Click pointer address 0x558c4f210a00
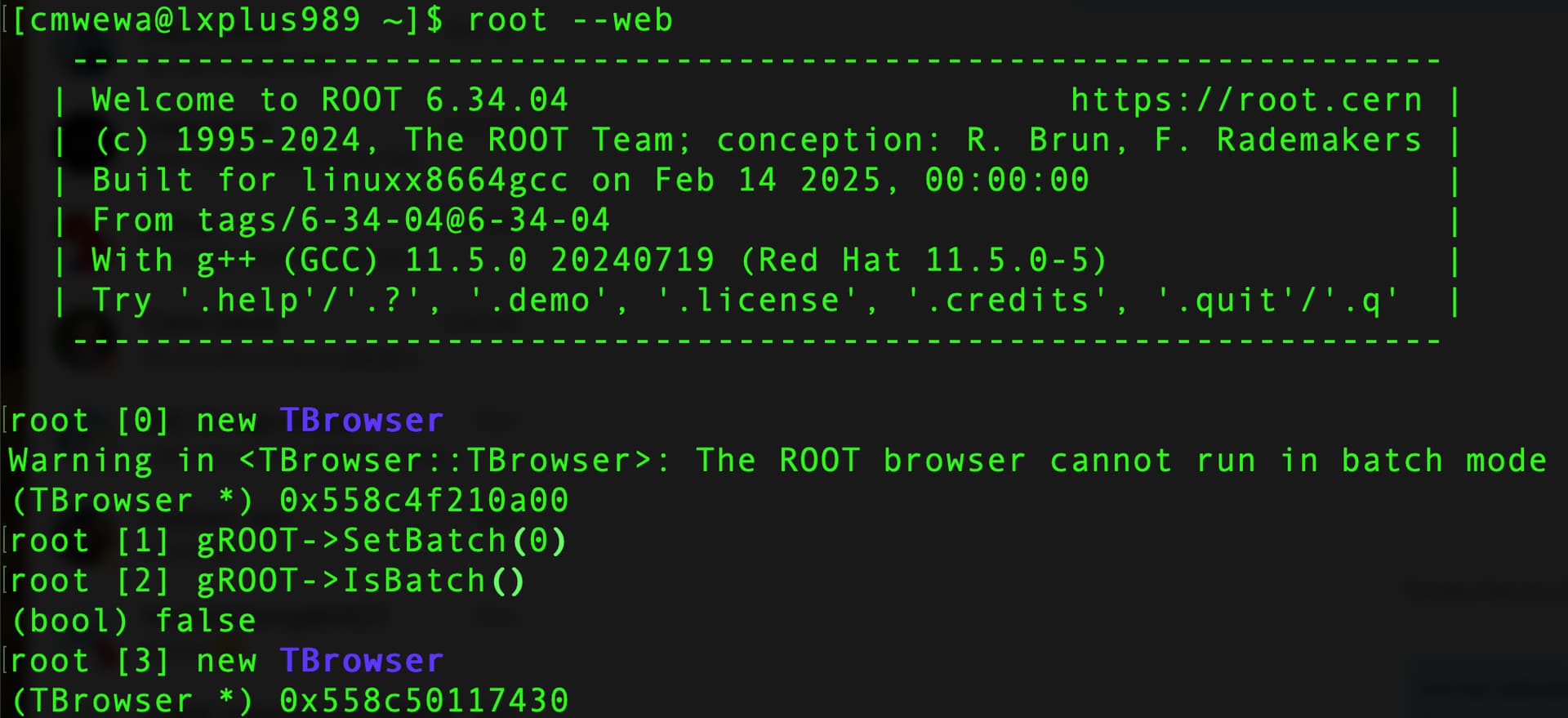The width and height of the screenshot is (1568, 718). click(x=424, y=500)
